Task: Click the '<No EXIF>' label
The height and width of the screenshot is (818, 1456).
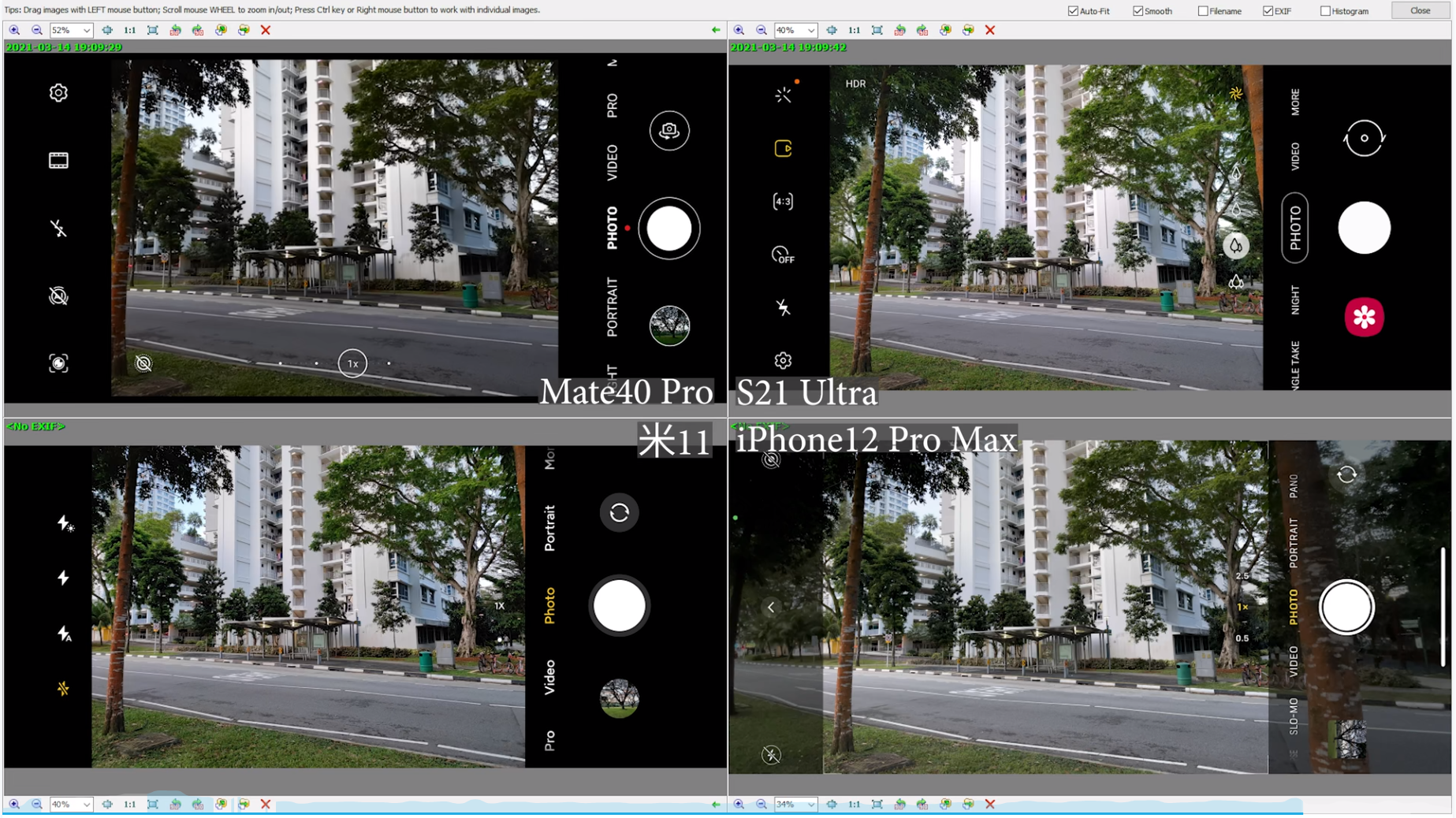Action: tap(35, 426)
